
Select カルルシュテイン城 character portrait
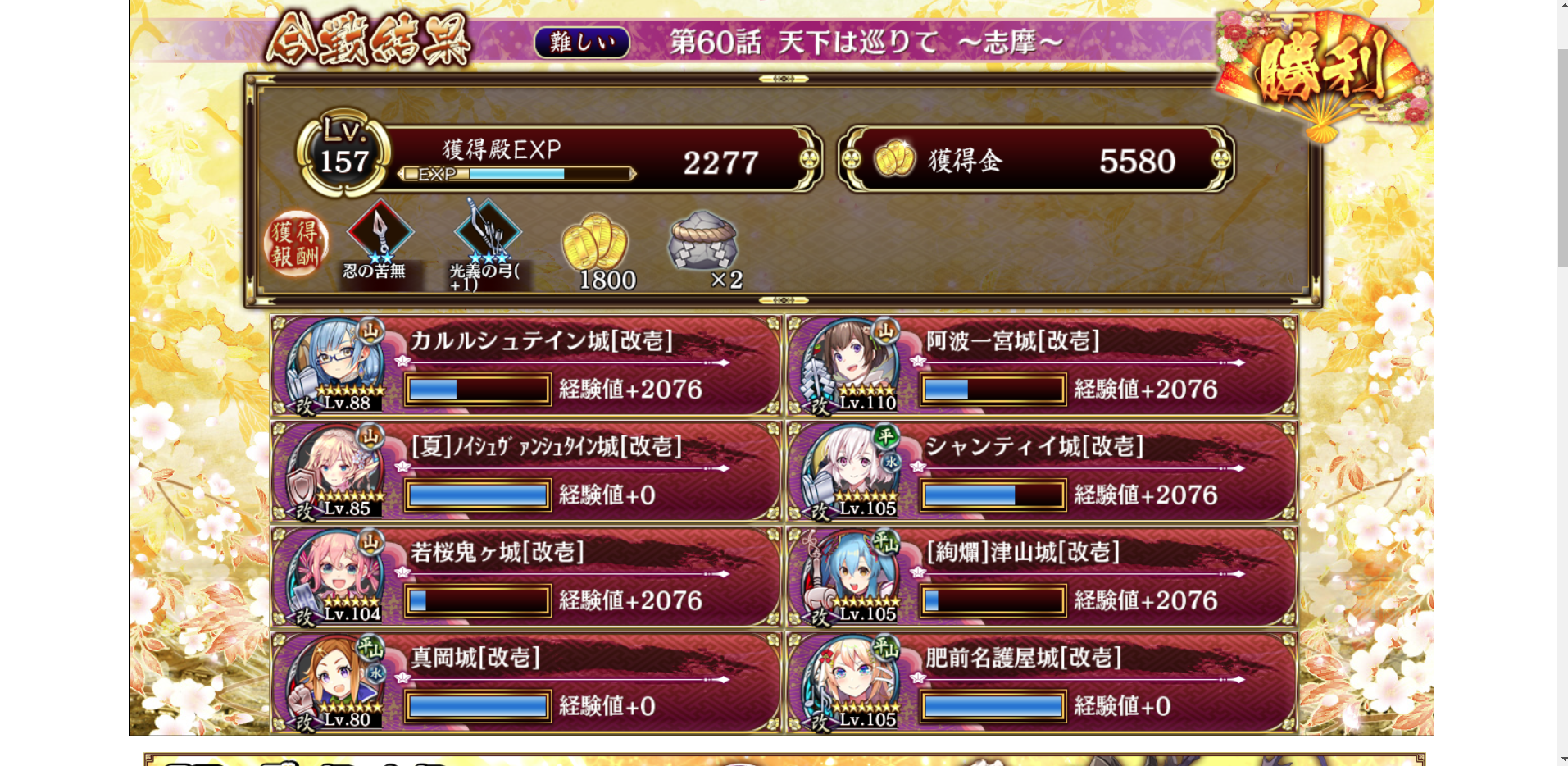coord(337,365)
